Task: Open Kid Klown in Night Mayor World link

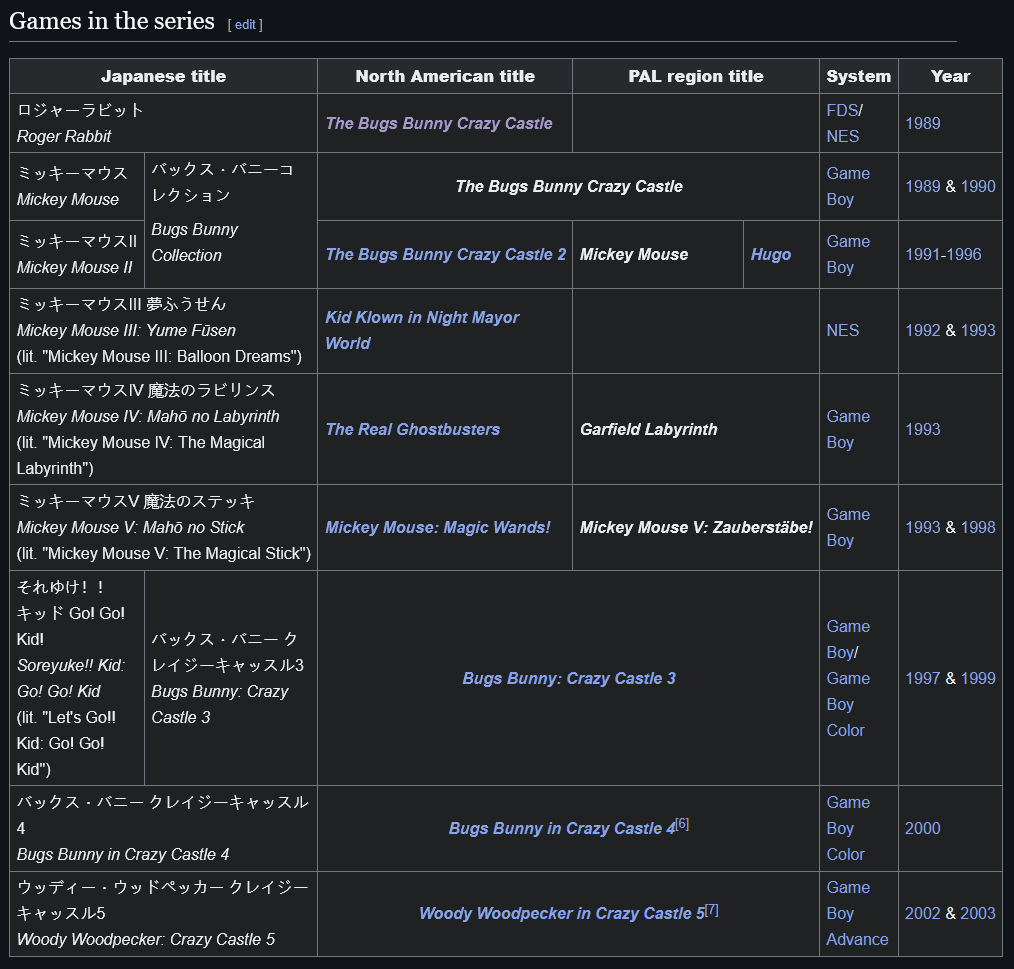Action: [x=422, y=330]
